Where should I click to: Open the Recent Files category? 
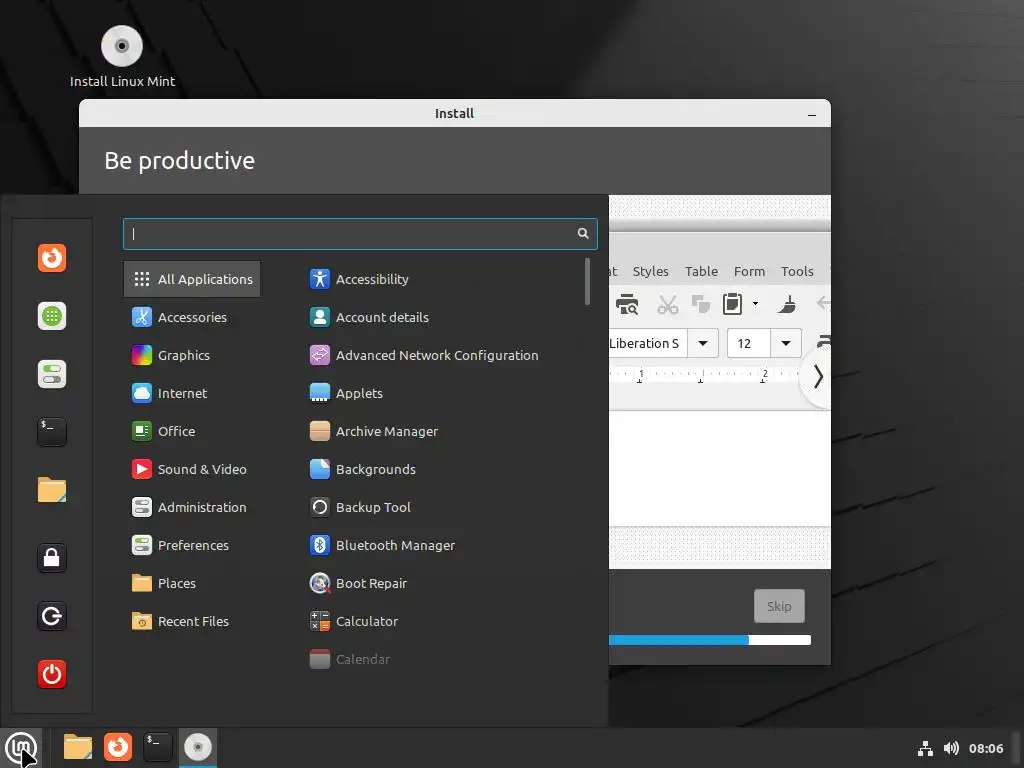coord(192,621)
